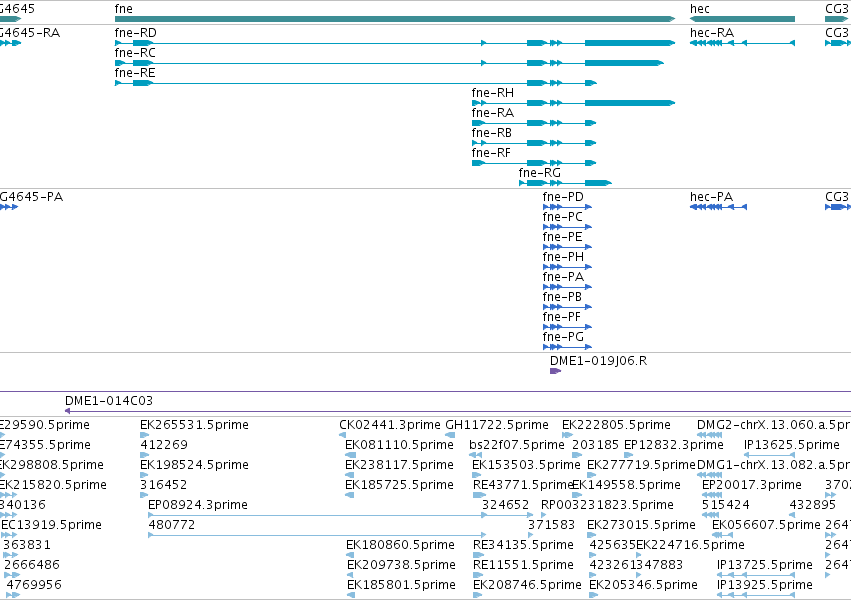Select the EK180860.5prime feature
851x600 pixels.
[351, 554]
